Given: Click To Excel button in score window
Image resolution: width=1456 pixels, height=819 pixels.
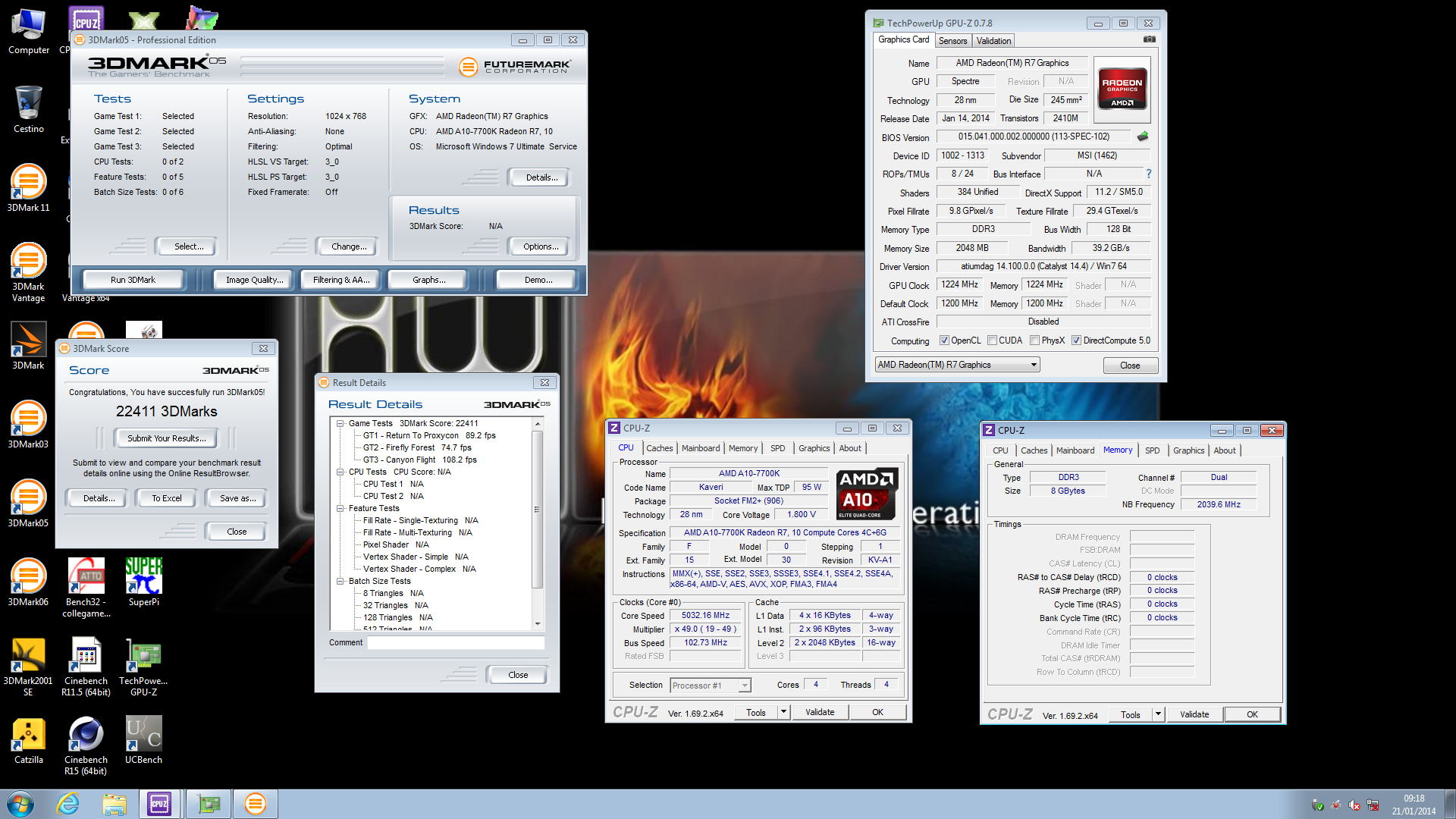Looking at the screenshot, I should 166,498.
